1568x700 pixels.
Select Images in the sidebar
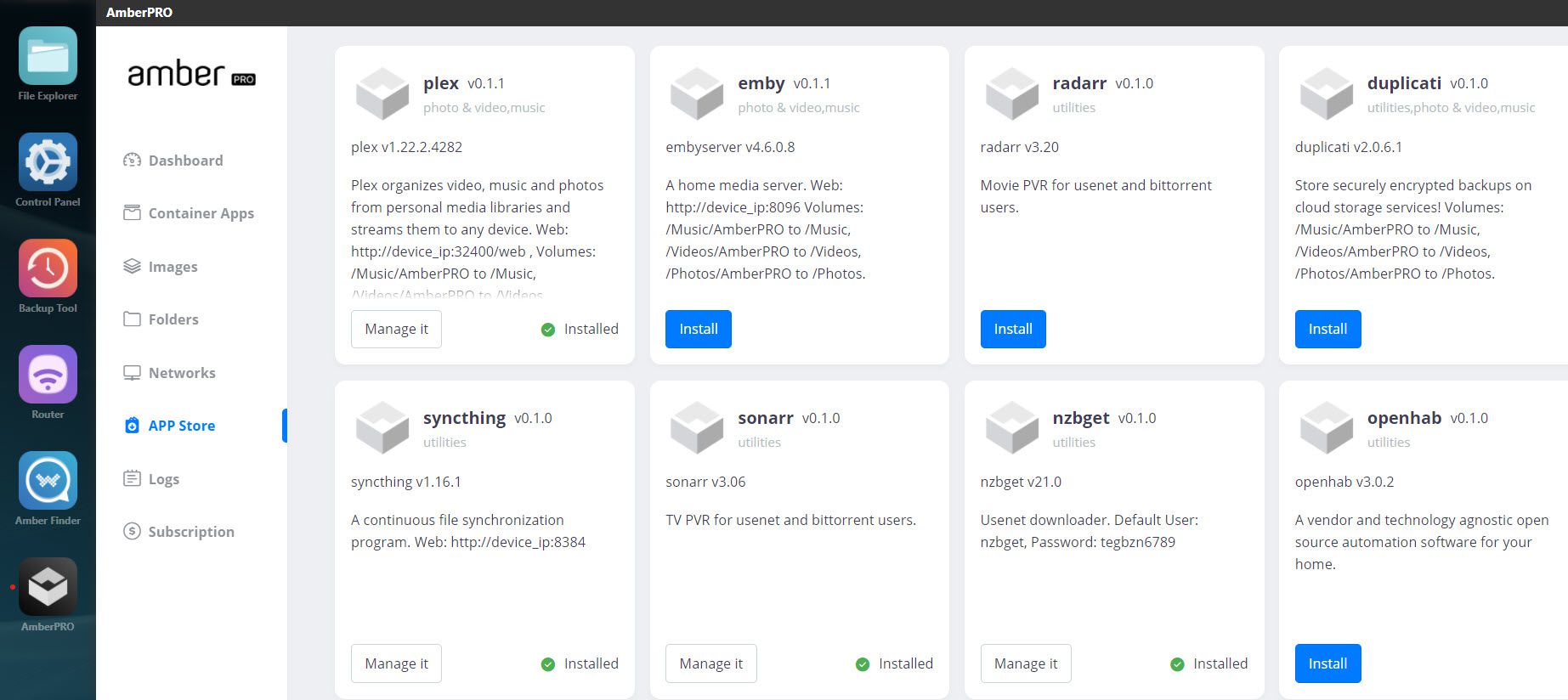tap(173, 267)
